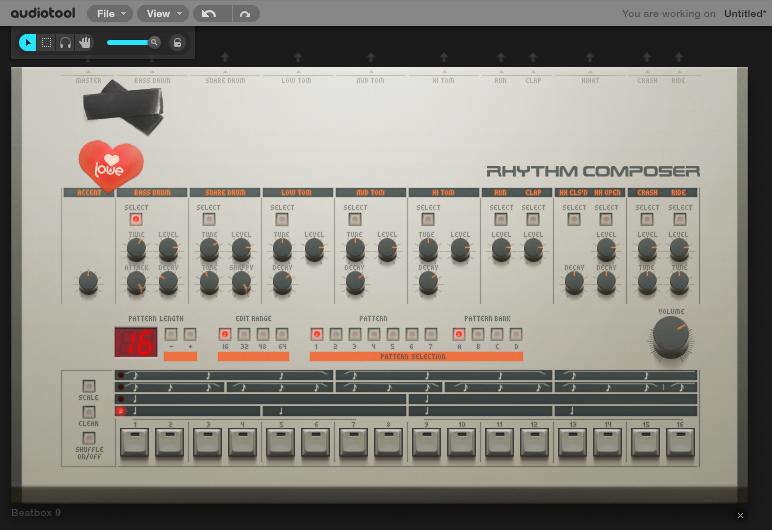Select pattern 5 button
The height and width of the screenshot is (530, 772).
(392, 334)
